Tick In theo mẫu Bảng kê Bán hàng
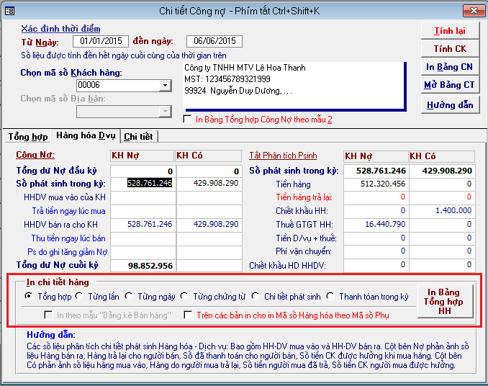488x386 pixels. click(x=48, y=315)
